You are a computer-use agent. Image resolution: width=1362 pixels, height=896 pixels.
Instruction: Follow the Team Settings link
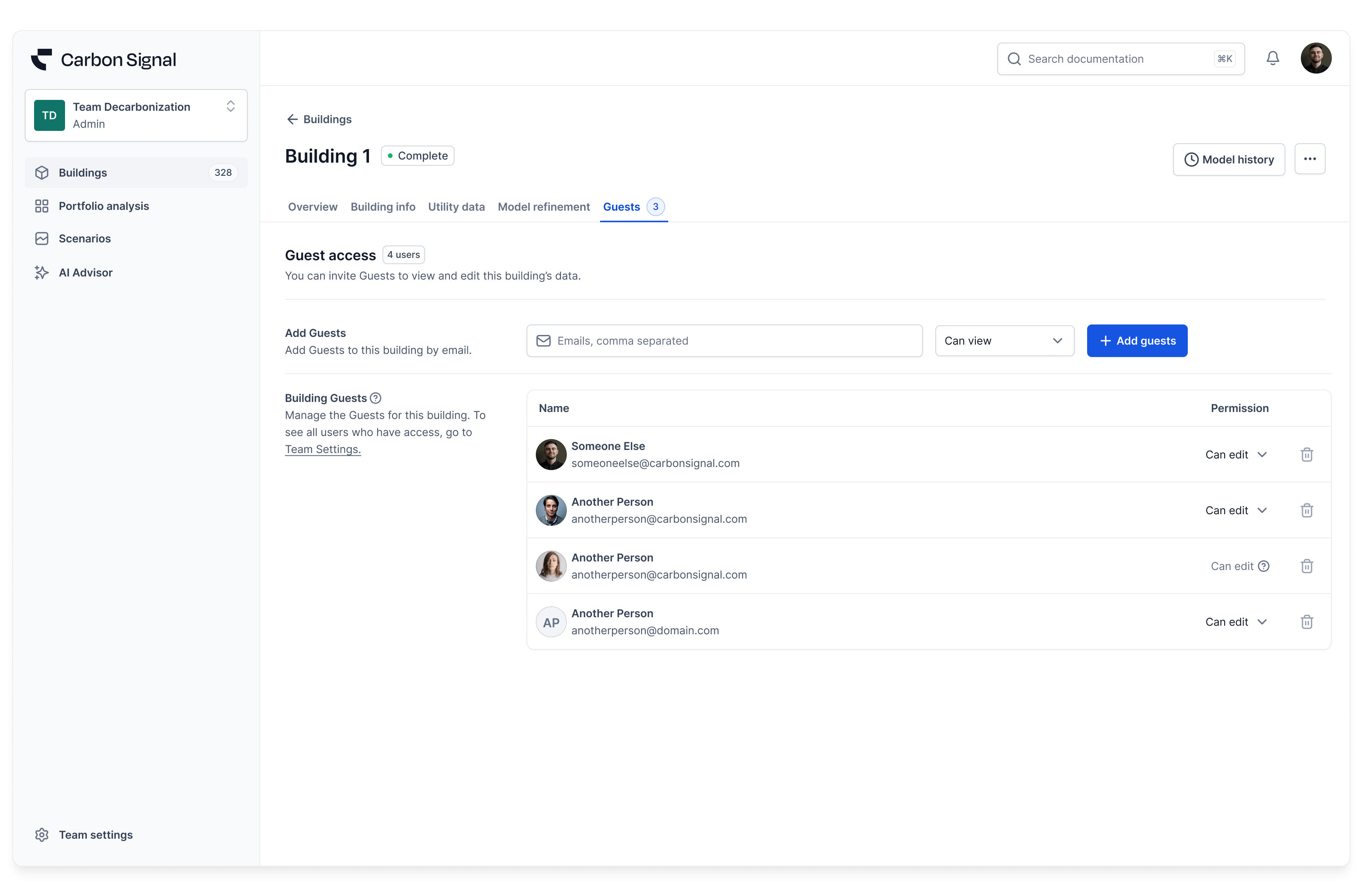click(x=323, y=450)
